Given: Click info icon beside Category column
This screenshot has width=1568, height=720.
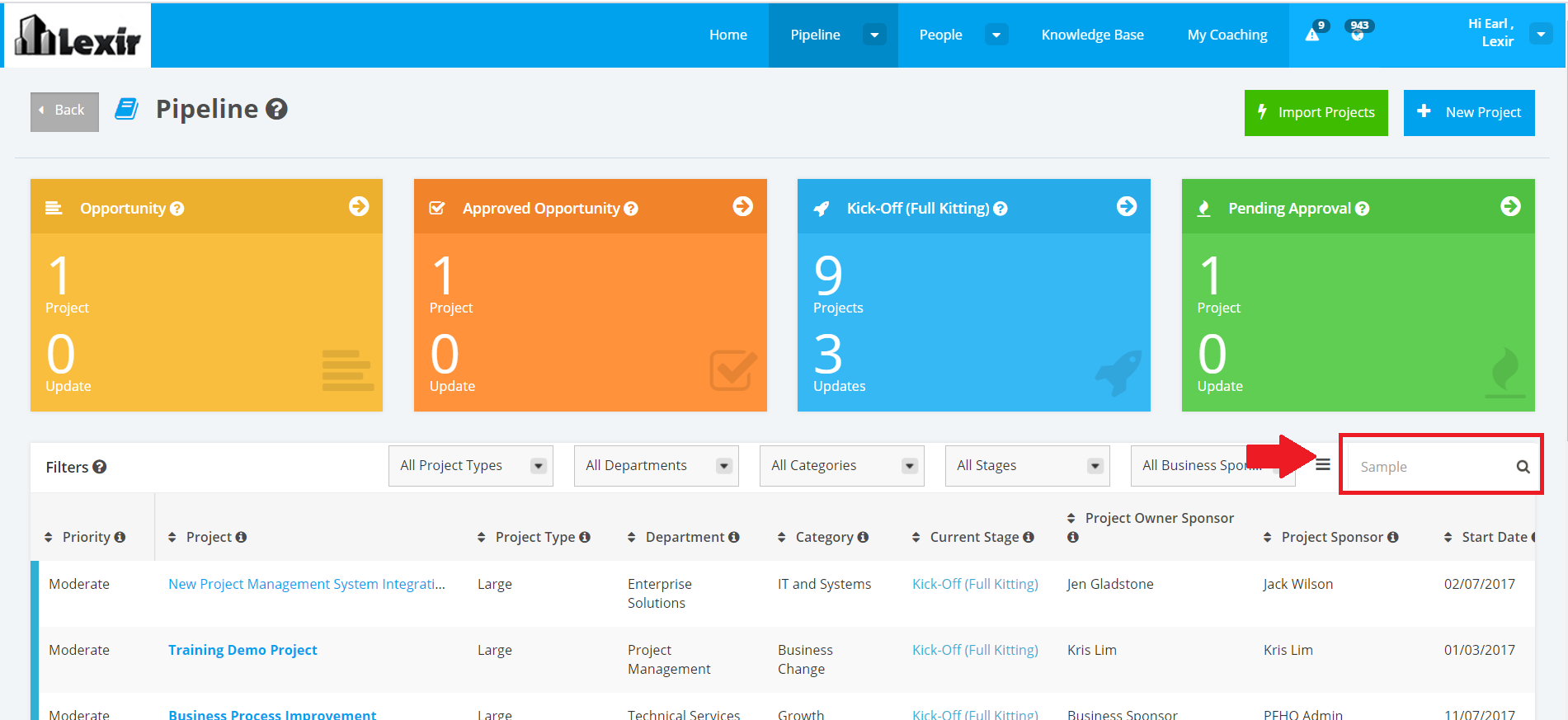Looking at the screenshot, I should coord(863,537).
